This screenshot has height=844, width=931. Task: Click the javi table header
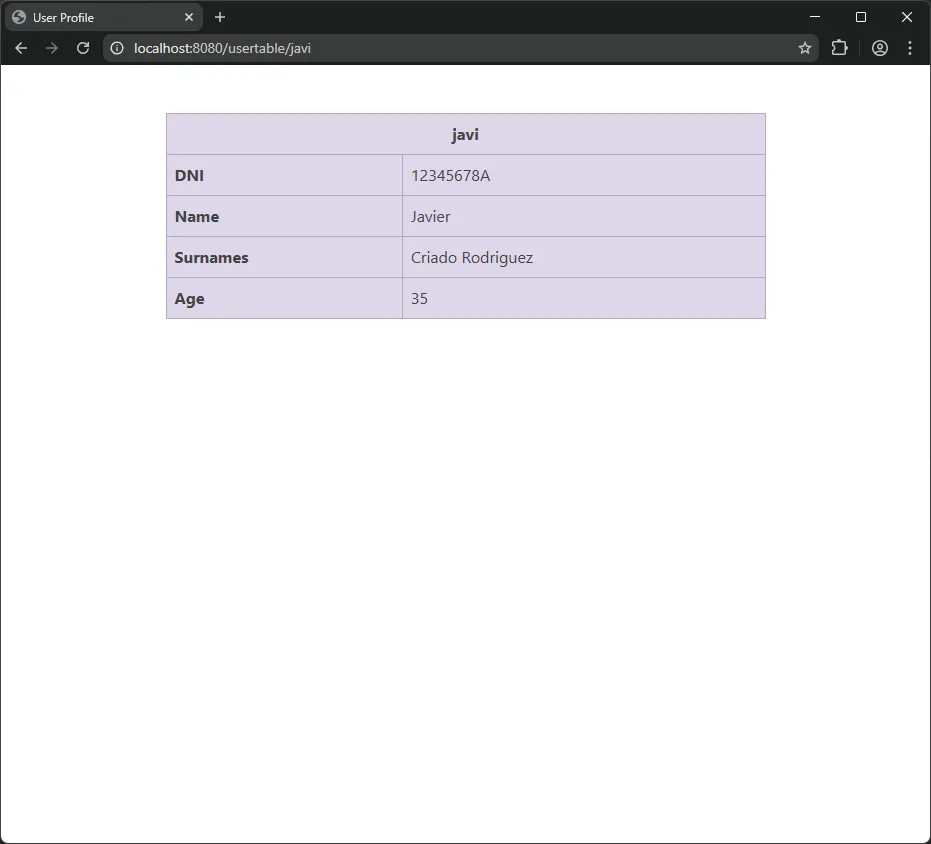[465, 133]
